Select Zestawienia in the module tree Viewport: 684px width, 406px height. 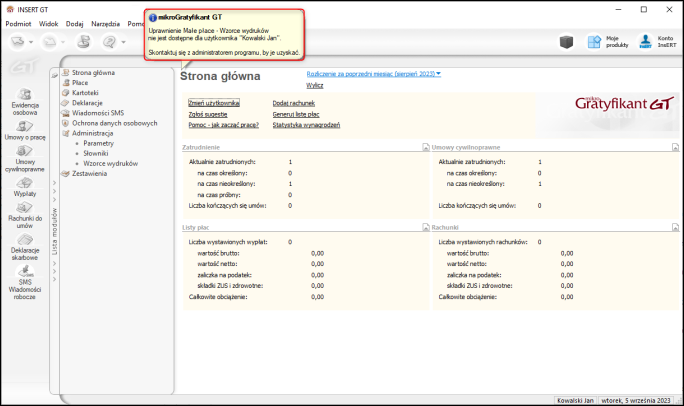tap(89, 173)
